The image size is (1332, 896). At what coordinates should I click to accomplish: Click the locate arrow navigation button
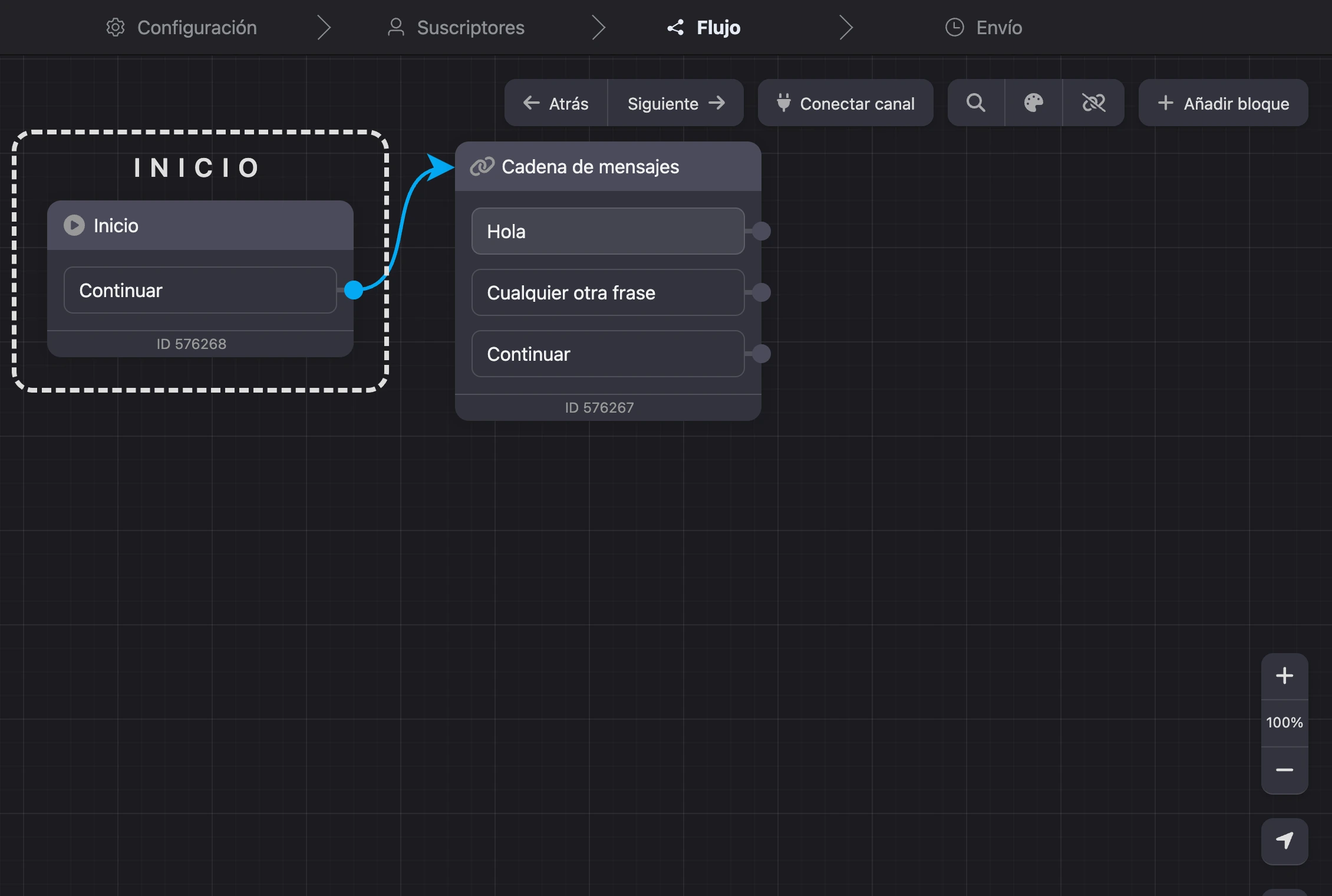coord(1284,841)
